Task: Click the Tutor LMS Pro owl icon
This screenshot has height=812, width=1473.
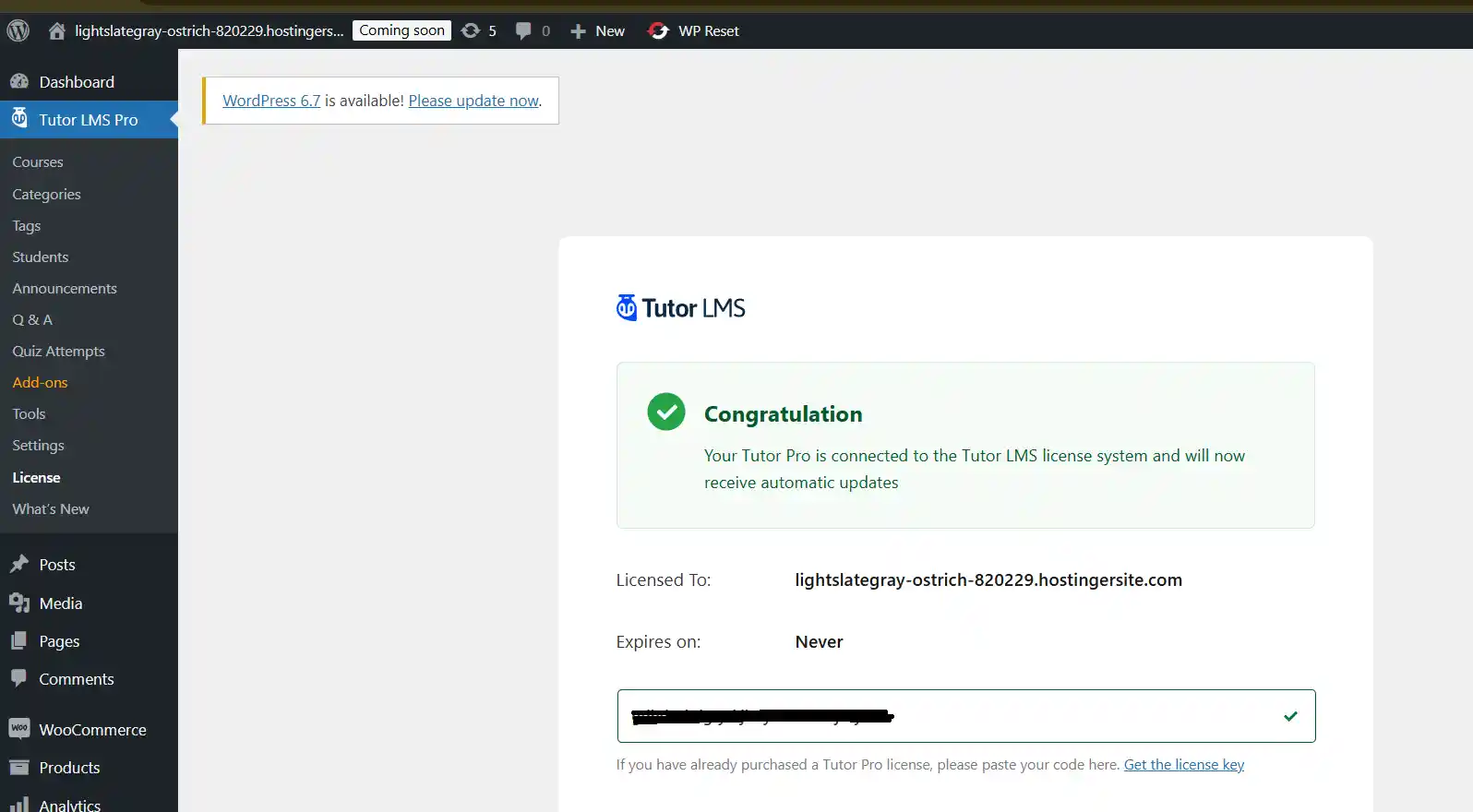Action: tap(19, 118)
